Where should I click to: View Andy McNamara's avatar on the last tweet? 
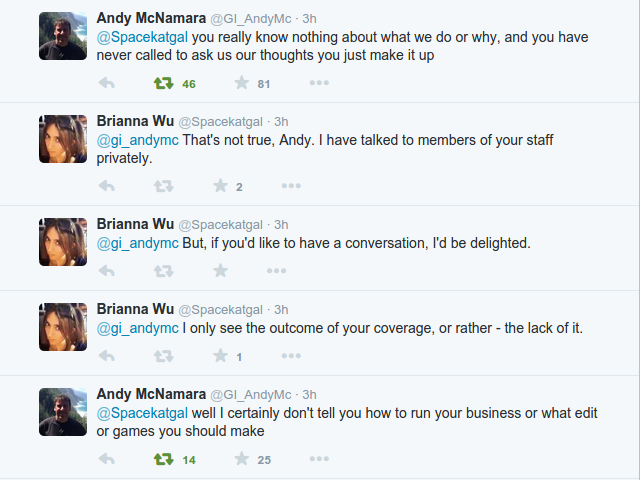click(63, 412)
